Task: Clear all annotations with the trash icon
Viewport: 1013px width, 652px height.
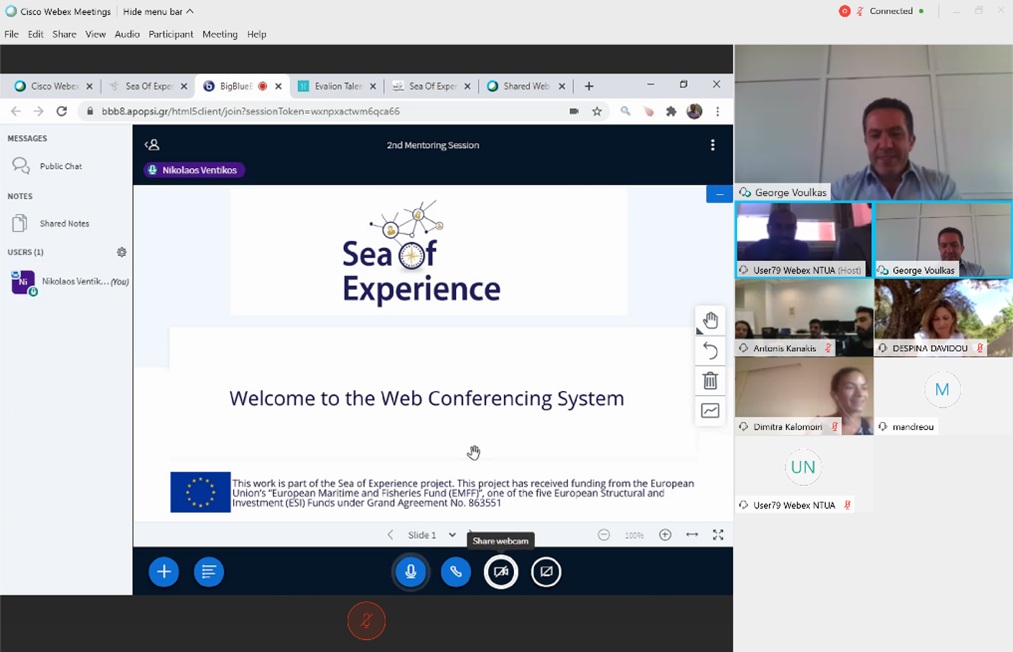Action: pyautogui.click(x=710, y=381)
